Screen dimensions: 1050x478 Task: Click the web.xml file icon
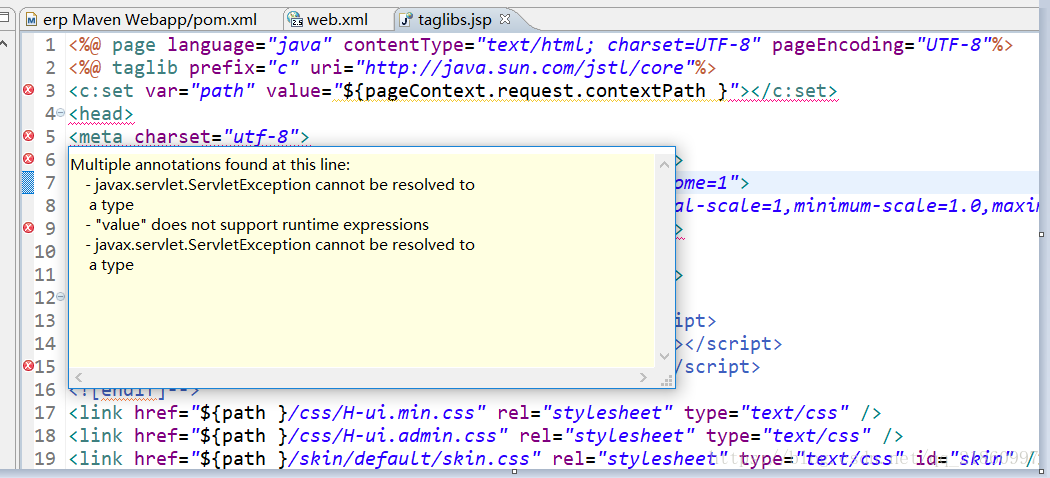(295, 20)
